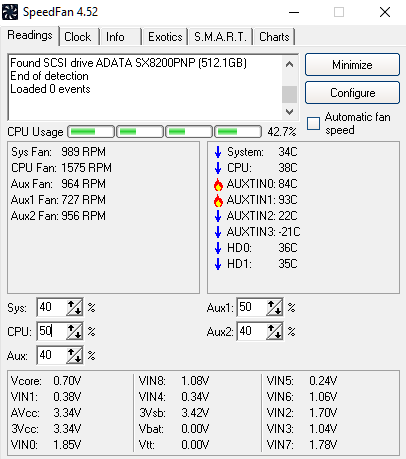
Task: Close the SpeedFan window
Action: point(385,12)
